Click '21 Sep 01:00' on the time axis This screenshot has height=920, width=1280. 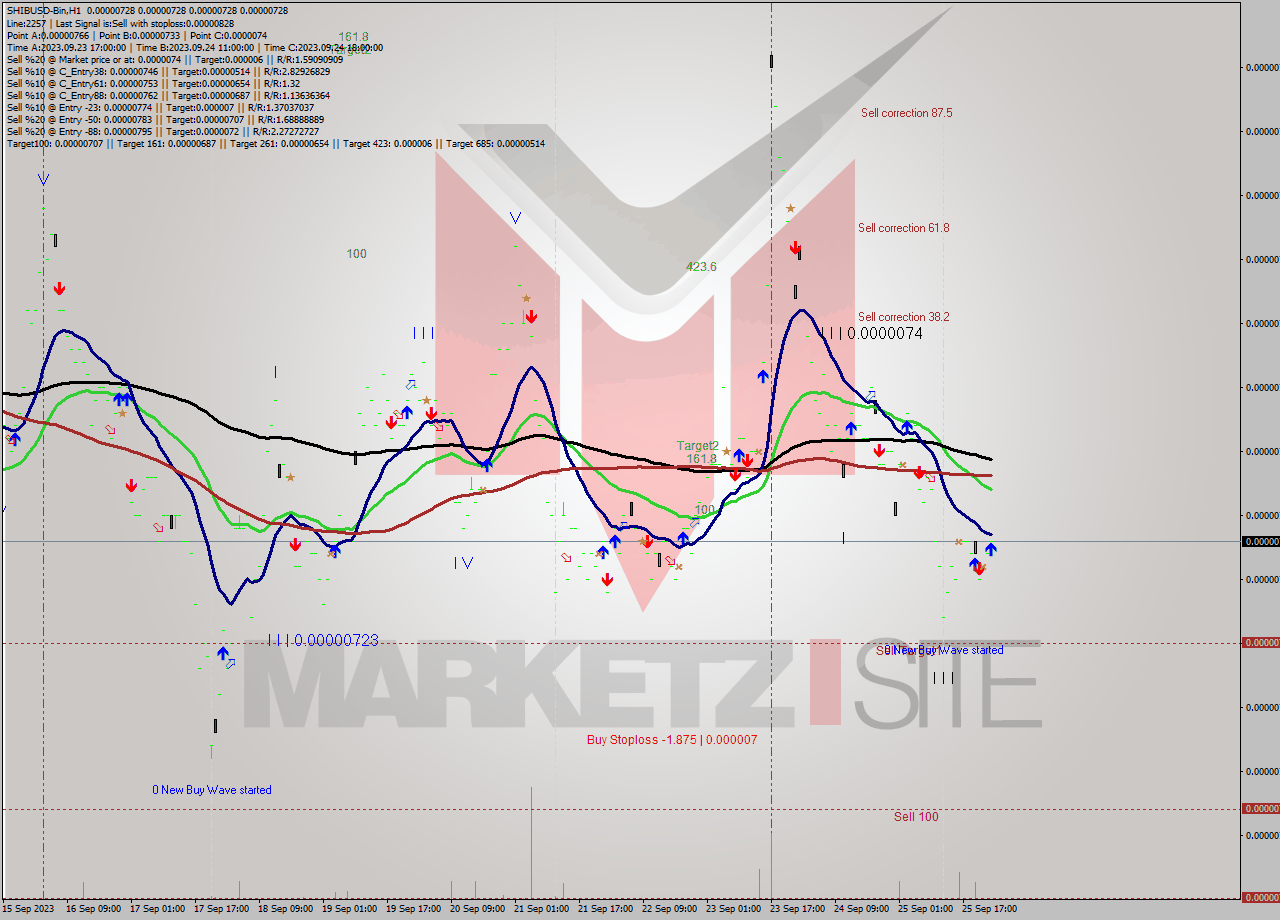point(541,909)
